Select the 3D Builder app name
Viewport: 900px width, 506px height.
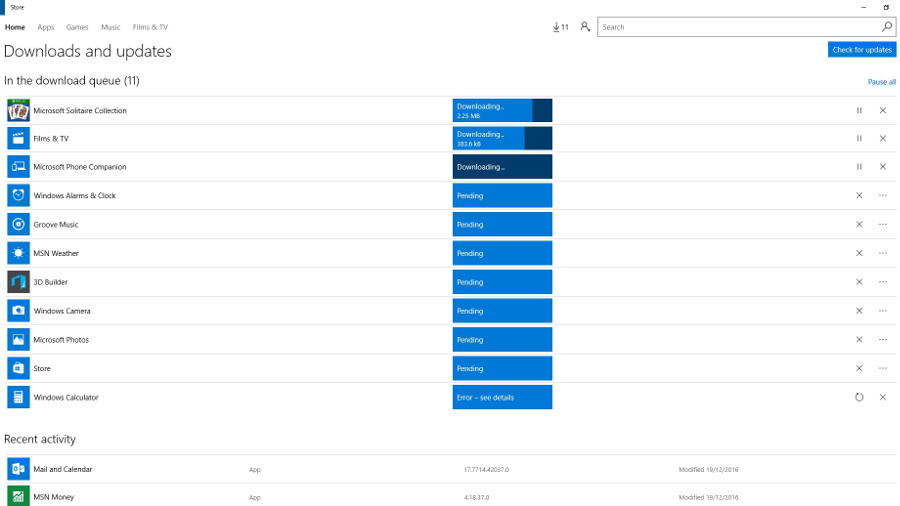51,282
